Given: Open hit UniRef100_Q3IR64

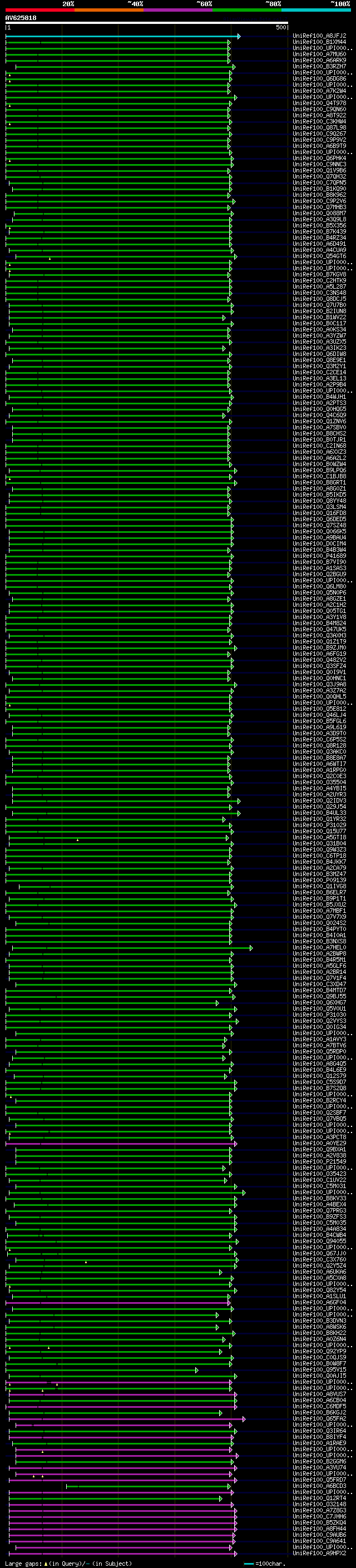Looking at the screenshot, I should [319, 1431].
